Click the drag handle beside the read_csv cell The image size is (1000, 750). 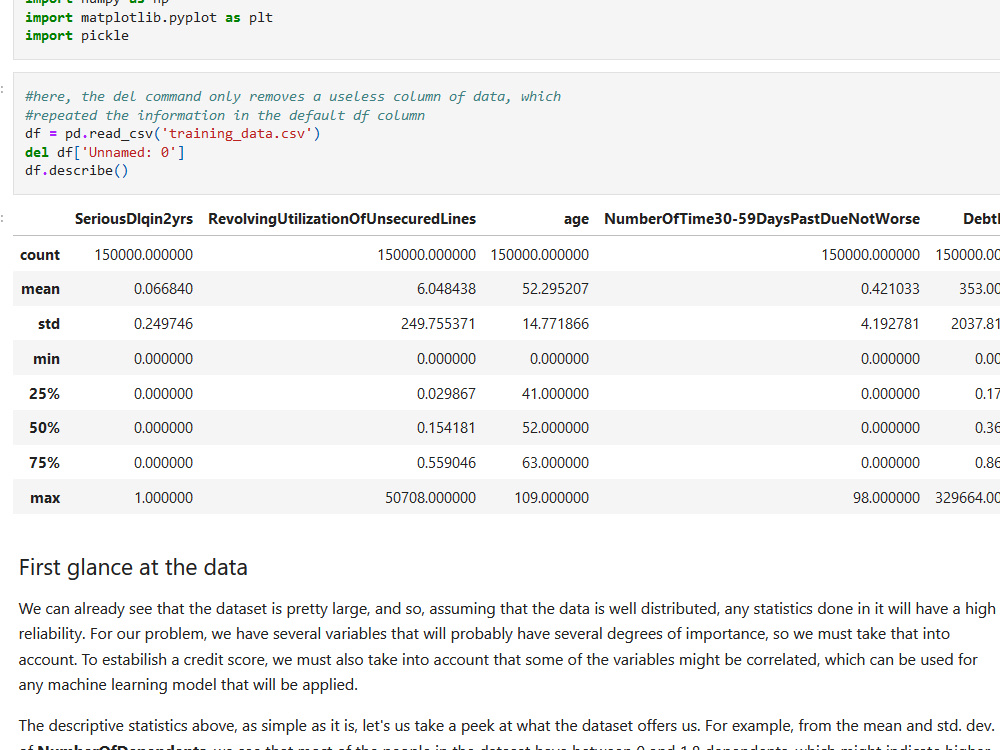5,90
